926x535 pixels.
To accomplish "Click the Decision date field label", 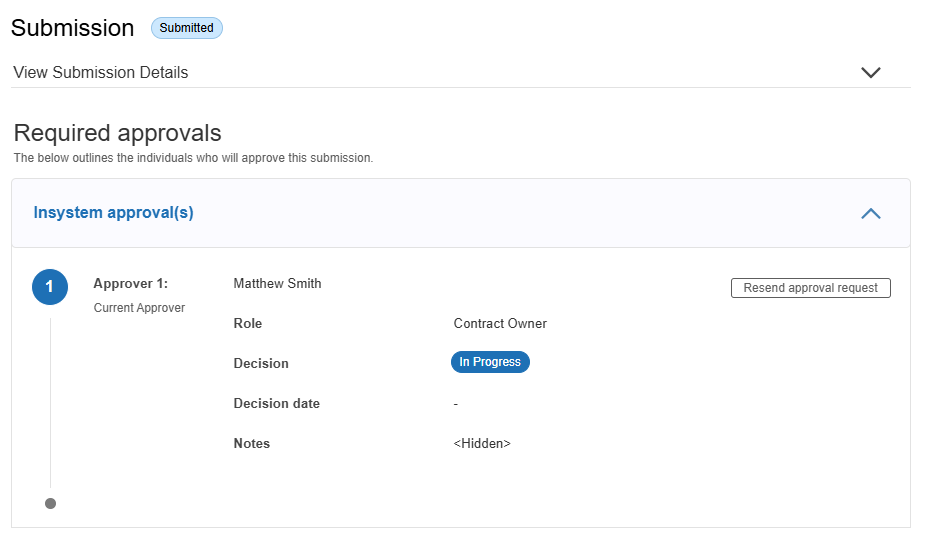I will (x=277, y=403).
